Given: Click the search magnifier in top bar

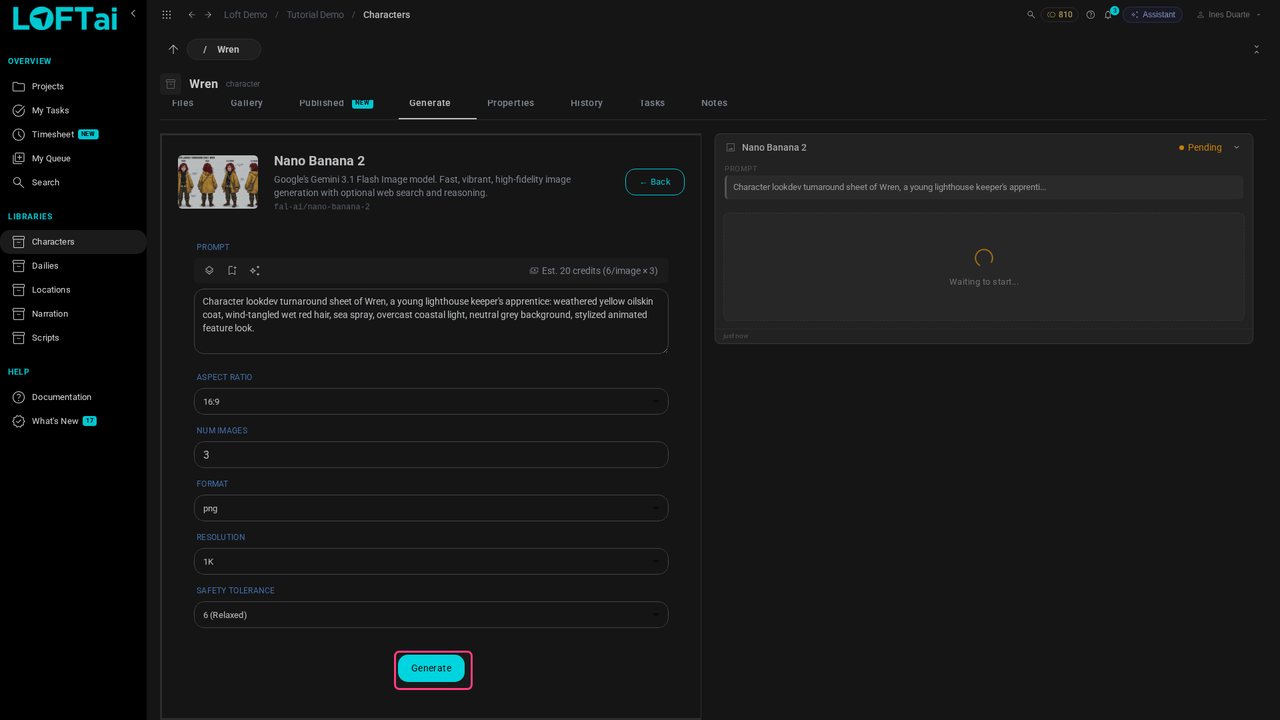Looking at the screenshot, I should [1031, 15].
